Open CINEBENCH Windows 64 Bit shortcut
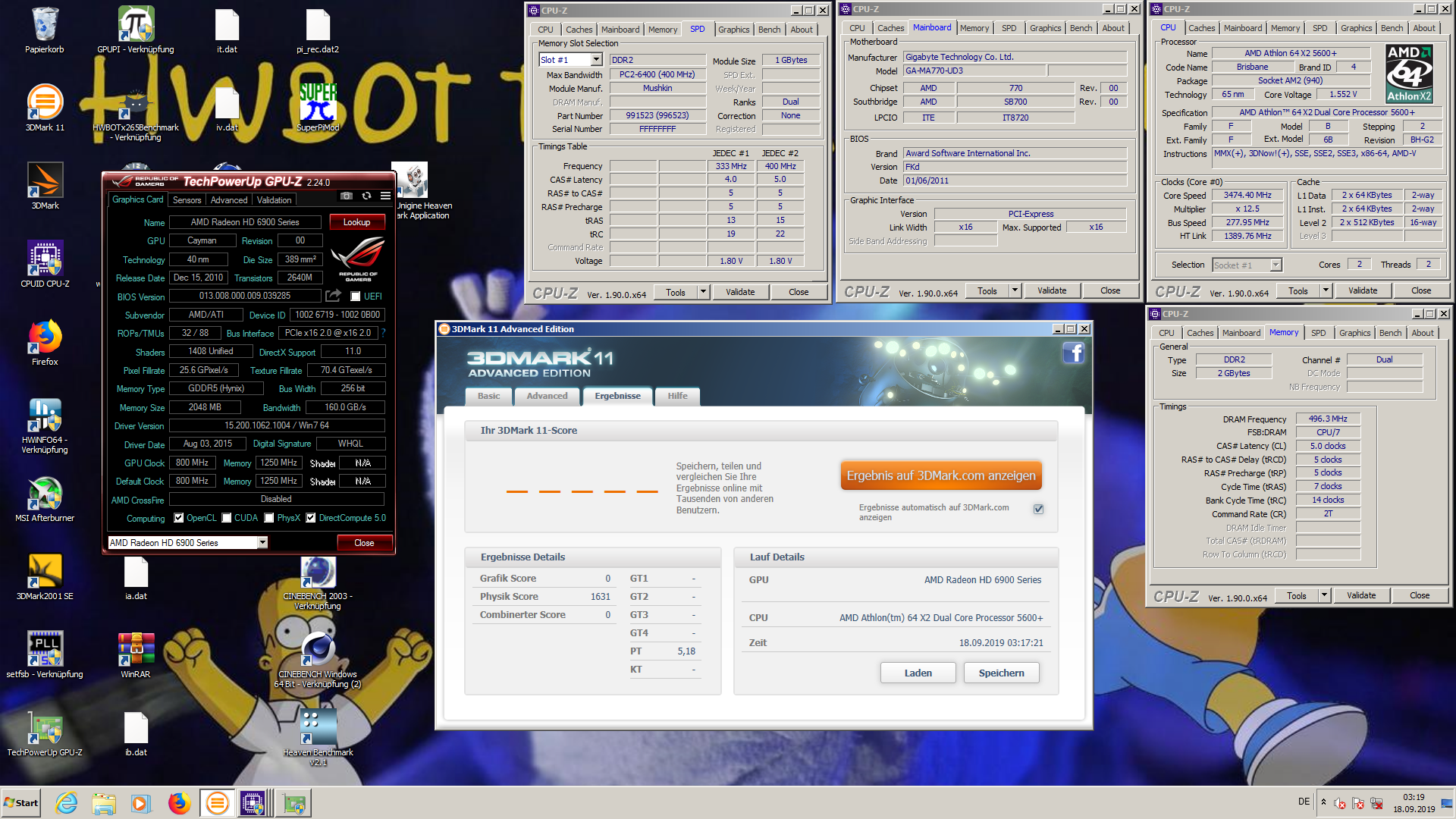1456x819 pixels. pyautogui.click(x=318, y=659)
